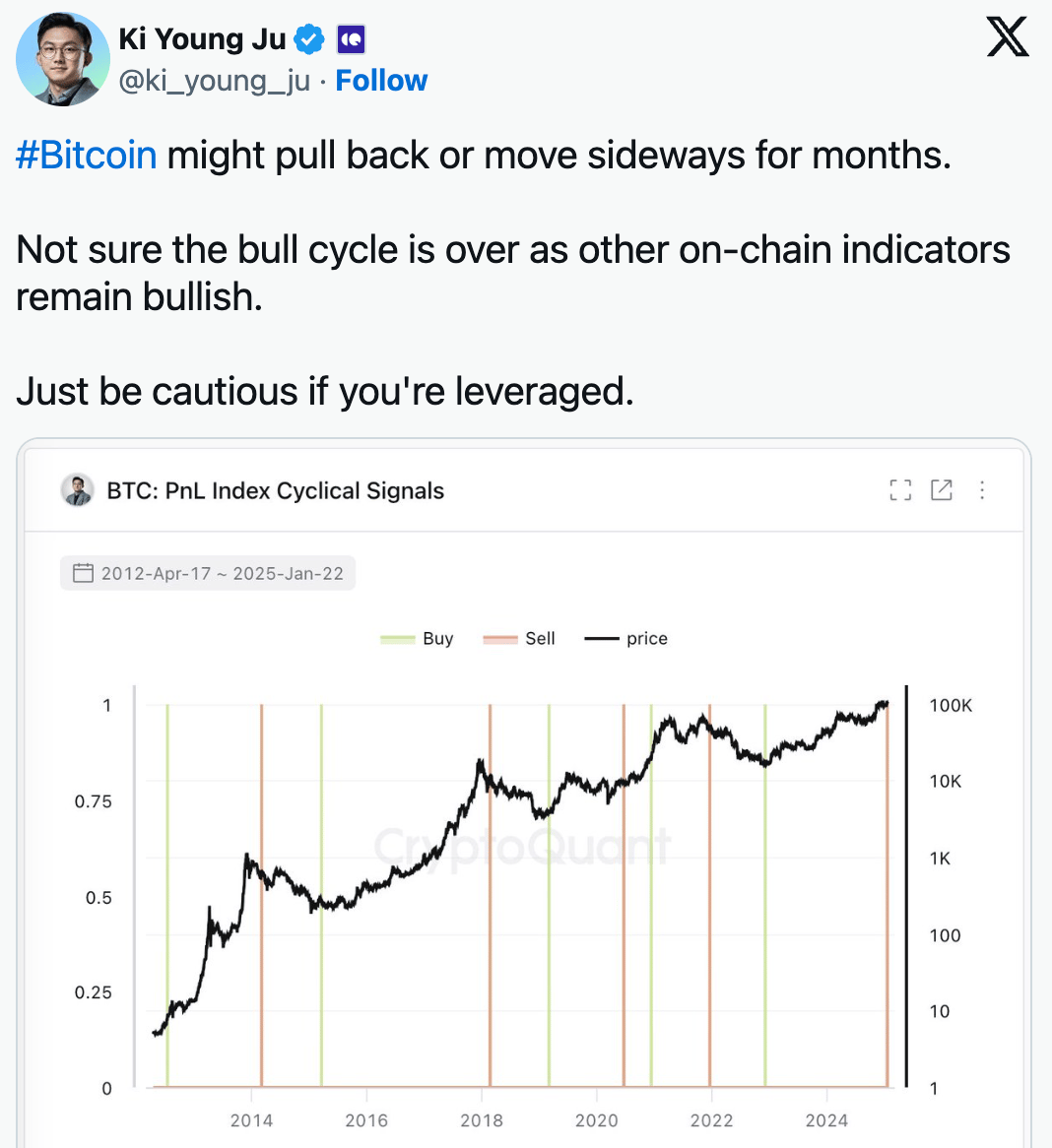Click the @ki_young_ju handle
Screen dimensions: 1052x1148
214,81
